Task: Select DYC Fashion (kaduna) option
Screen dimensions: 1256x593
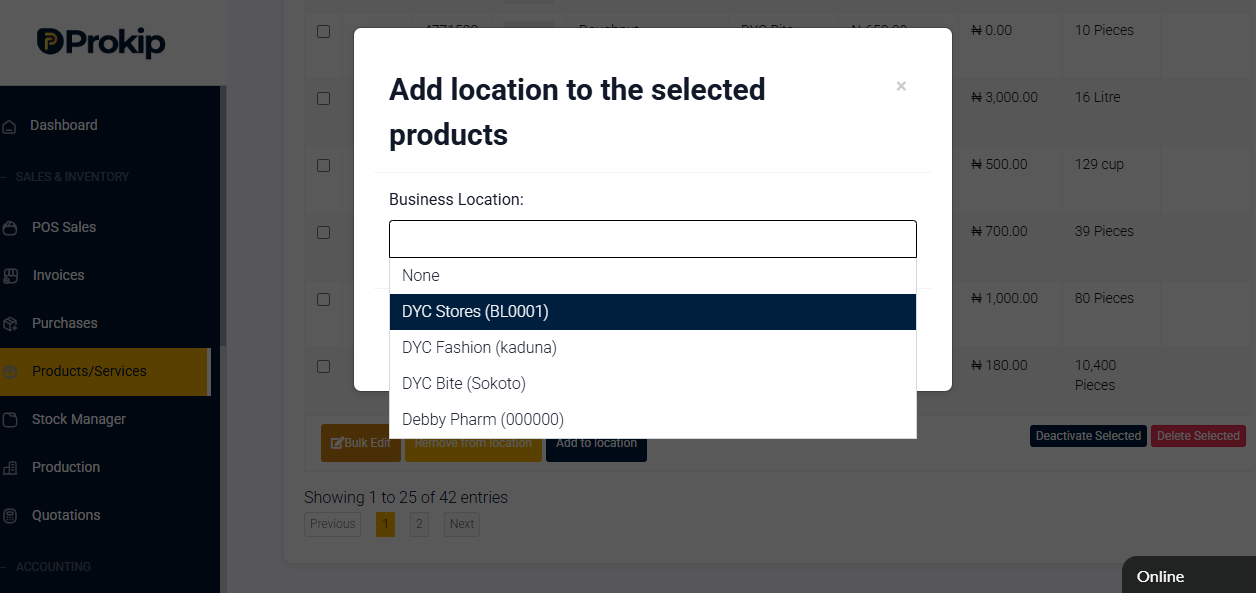Action: [653, 347]
